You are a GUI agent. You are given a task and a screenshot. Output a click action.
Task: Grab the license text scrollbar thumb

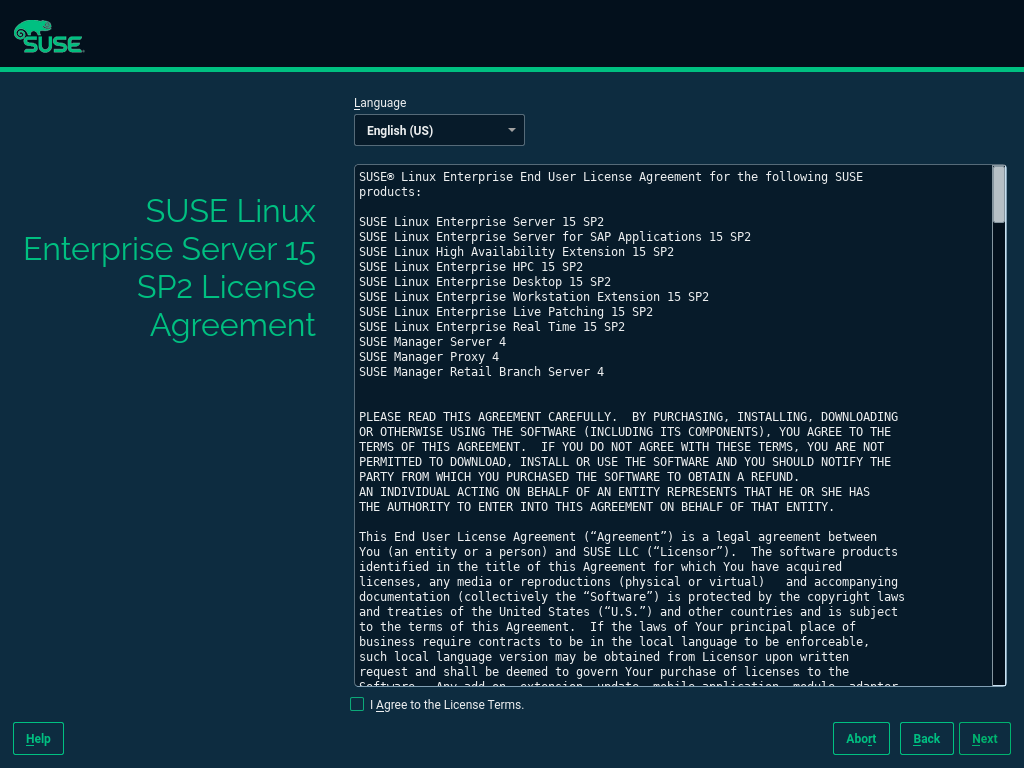998,194
